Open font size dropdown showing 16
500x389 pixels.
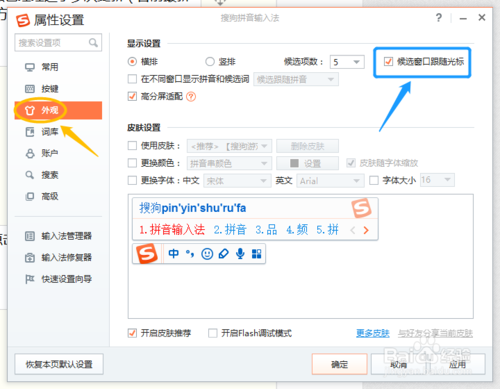pos(437,180)
